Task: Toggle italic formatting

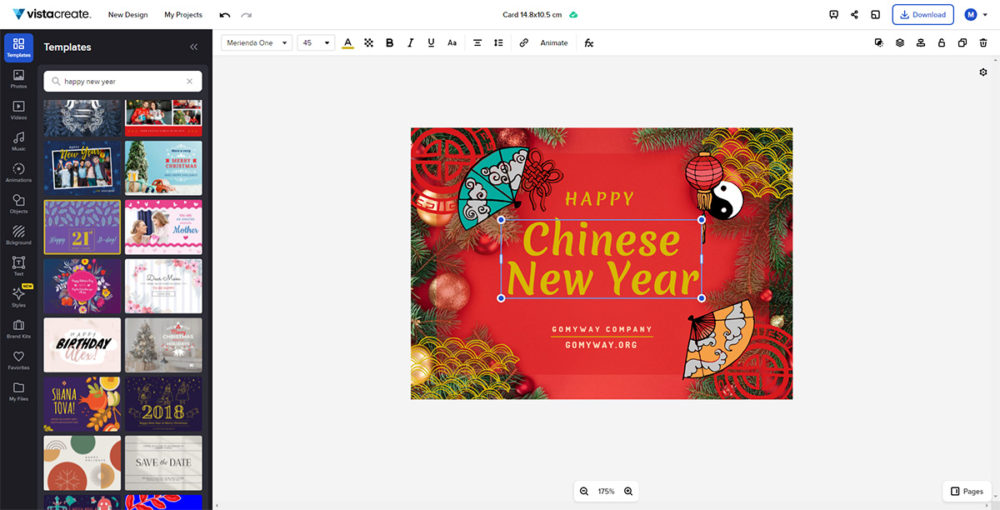Action: point(410,43)
